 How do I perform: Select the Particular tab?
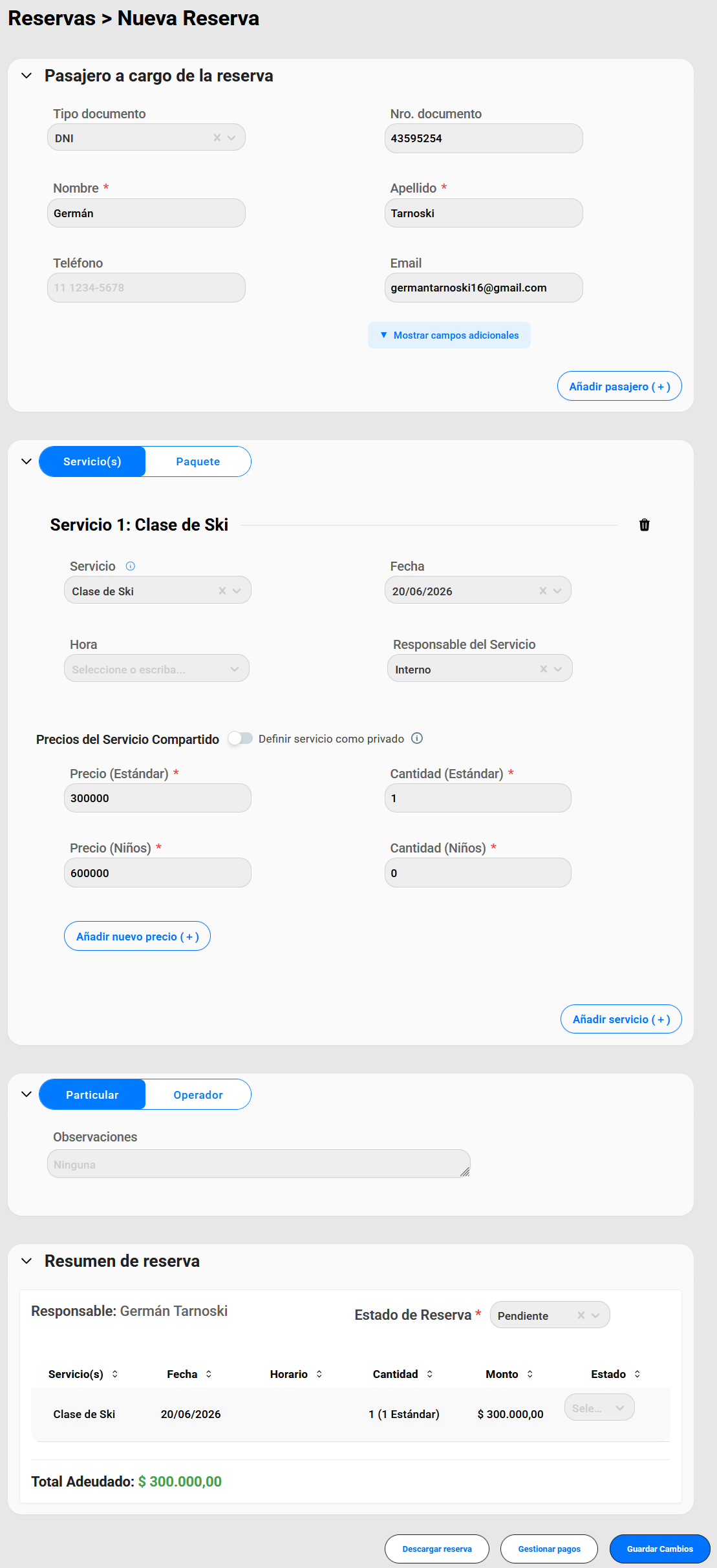pos(92,1095)
